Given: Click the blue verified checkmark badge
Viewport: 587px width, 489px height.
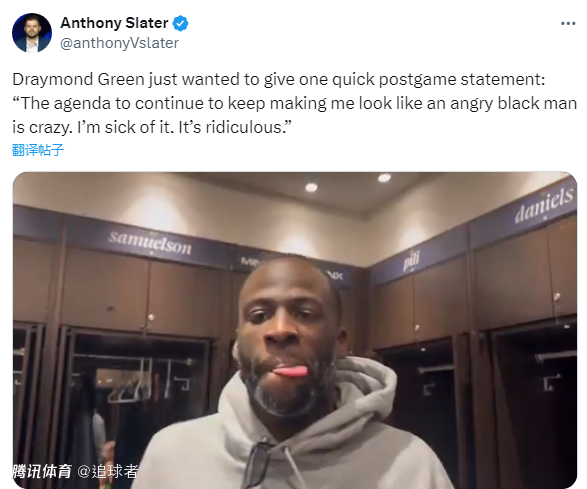Looking at the screenshot, I should tap(180, 23).
